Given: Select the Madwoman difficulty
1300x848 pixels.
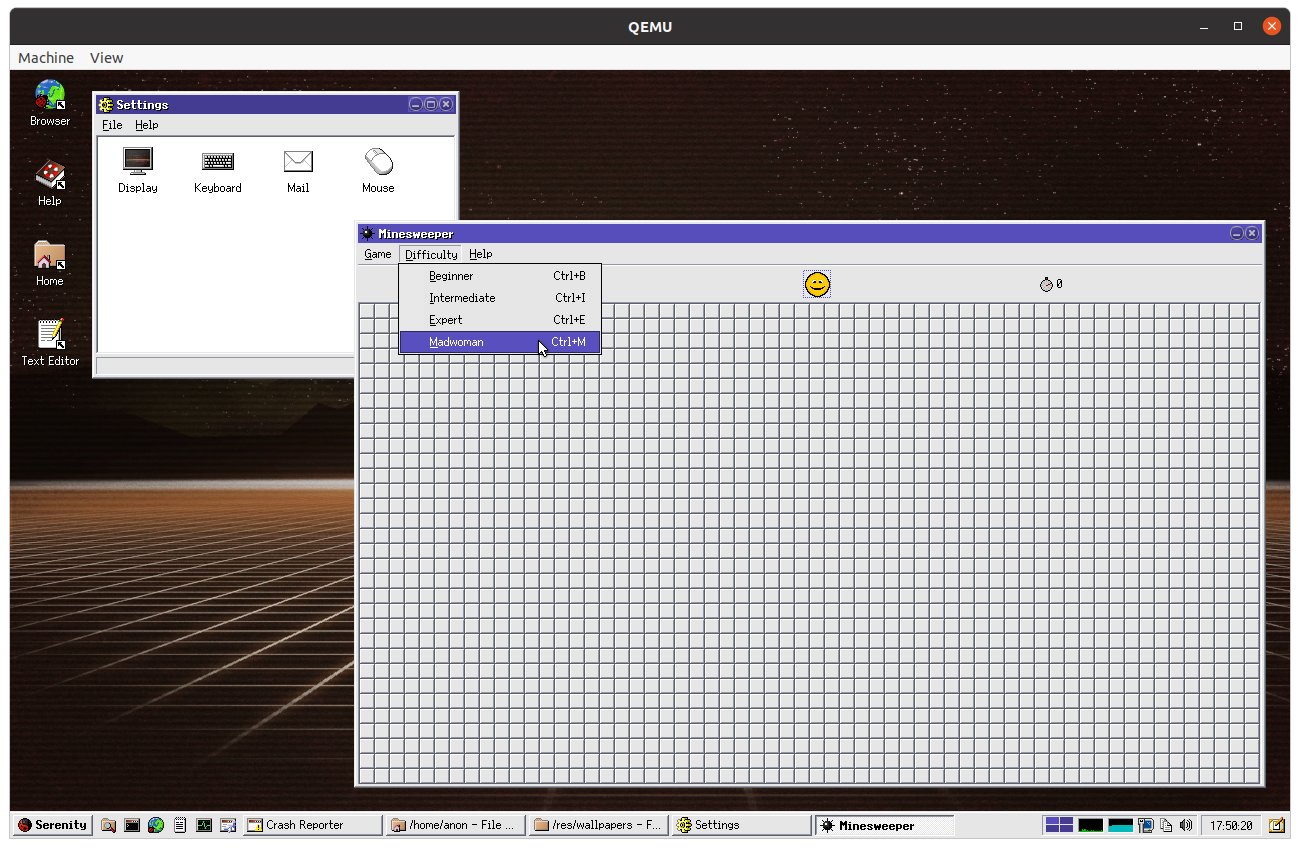Looking at the screenshot, I should [456, 341].
